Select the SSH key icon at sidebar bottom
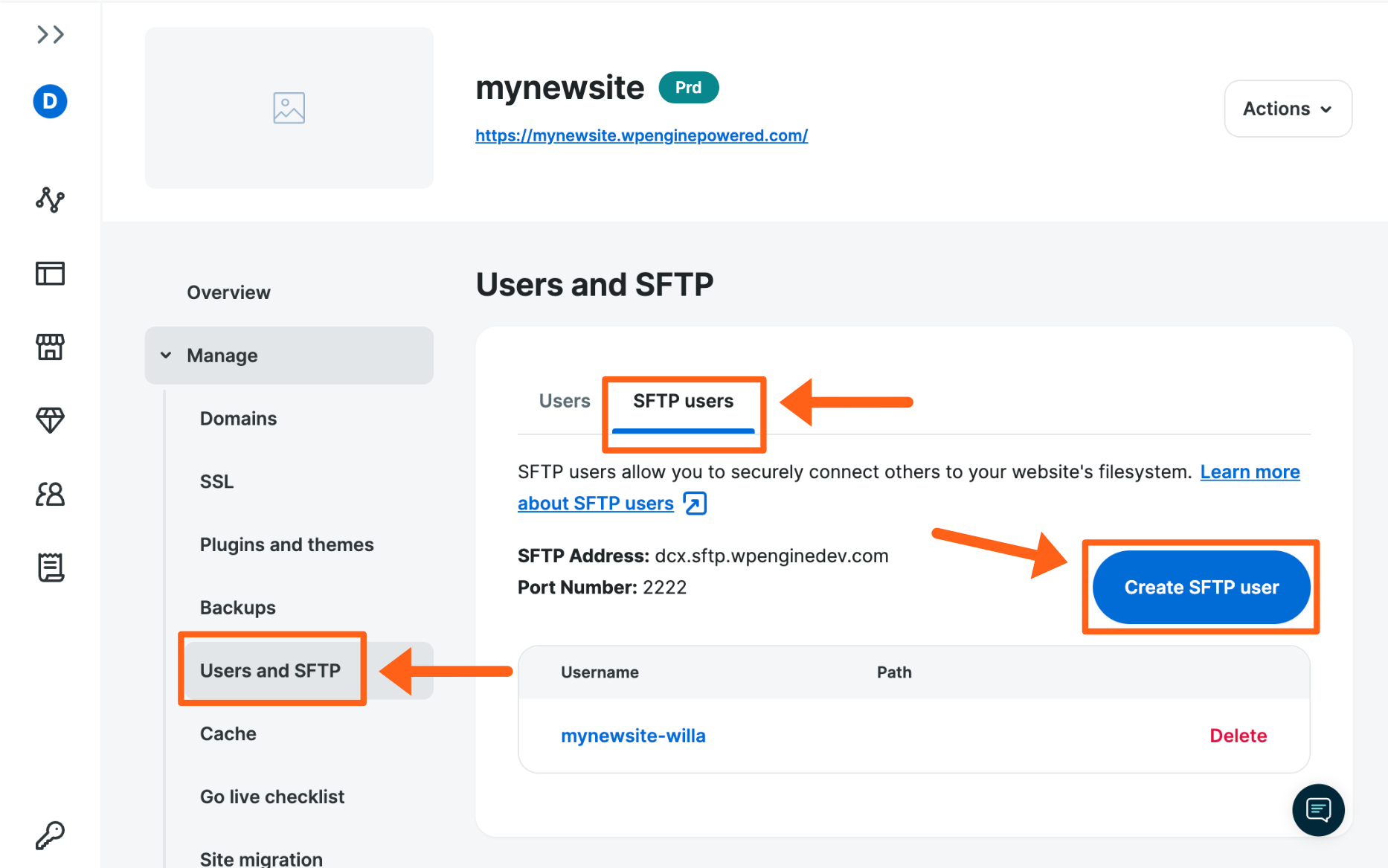Viewport: 1388px width, 868px height. [x=49, y=835]
